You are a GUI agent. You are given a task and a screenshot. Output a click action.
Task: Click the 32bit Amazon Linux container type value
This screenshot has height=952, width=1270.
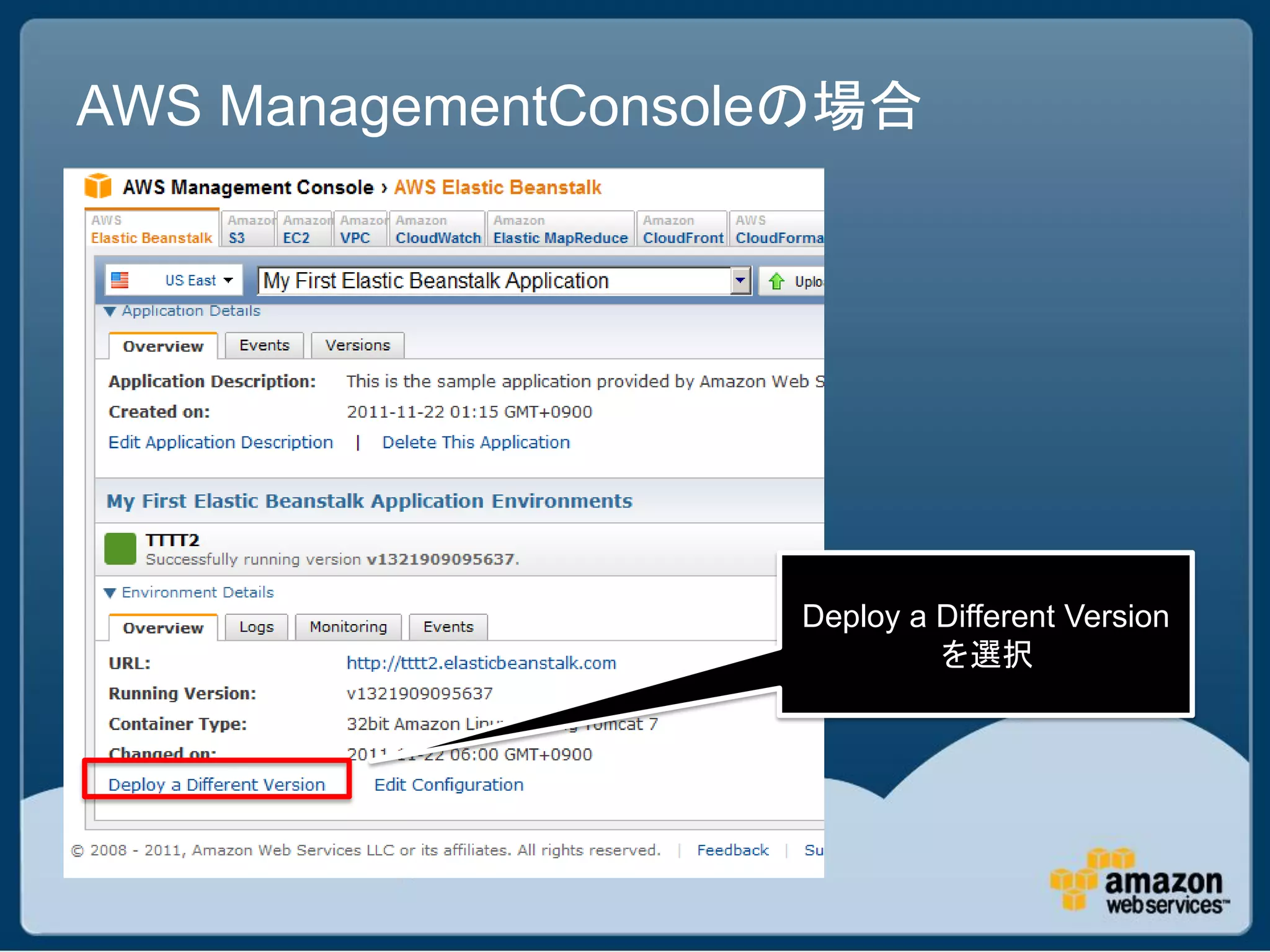[502, 724]
